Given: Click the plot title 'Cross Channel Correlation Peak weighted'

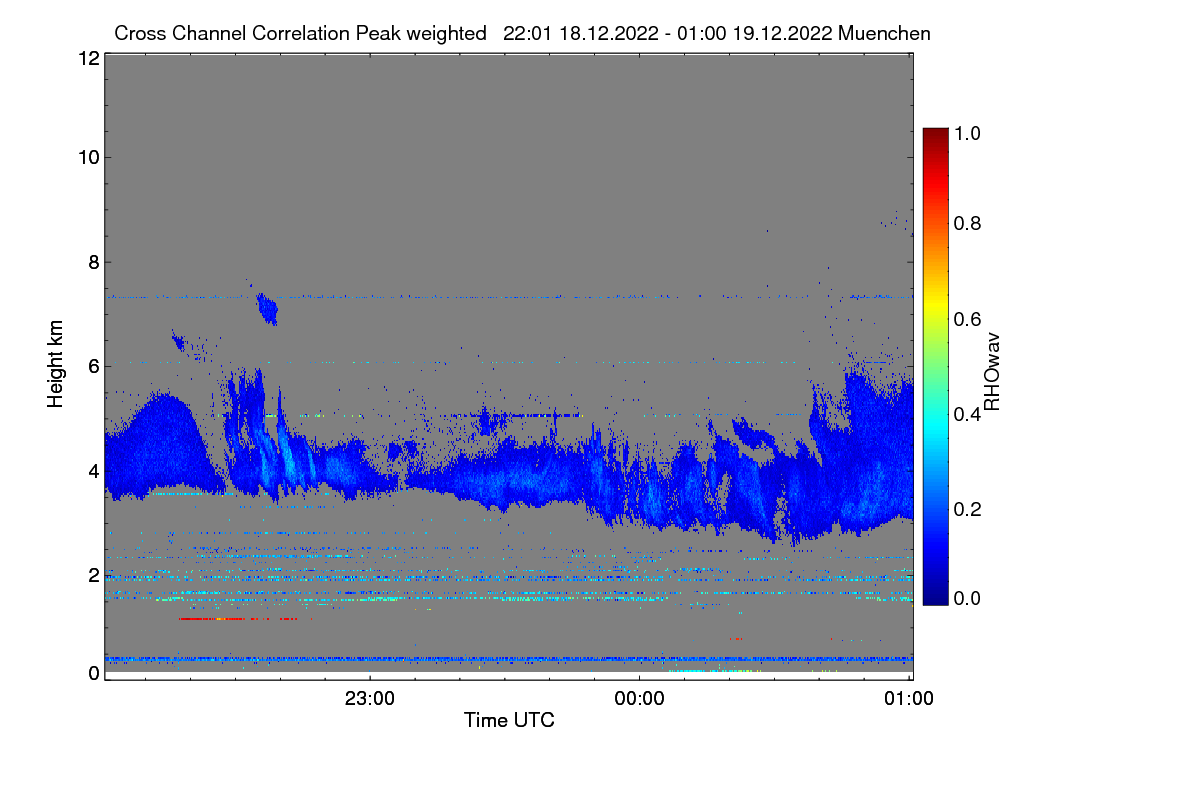Looking at the screenshot, I should [301, 33].
